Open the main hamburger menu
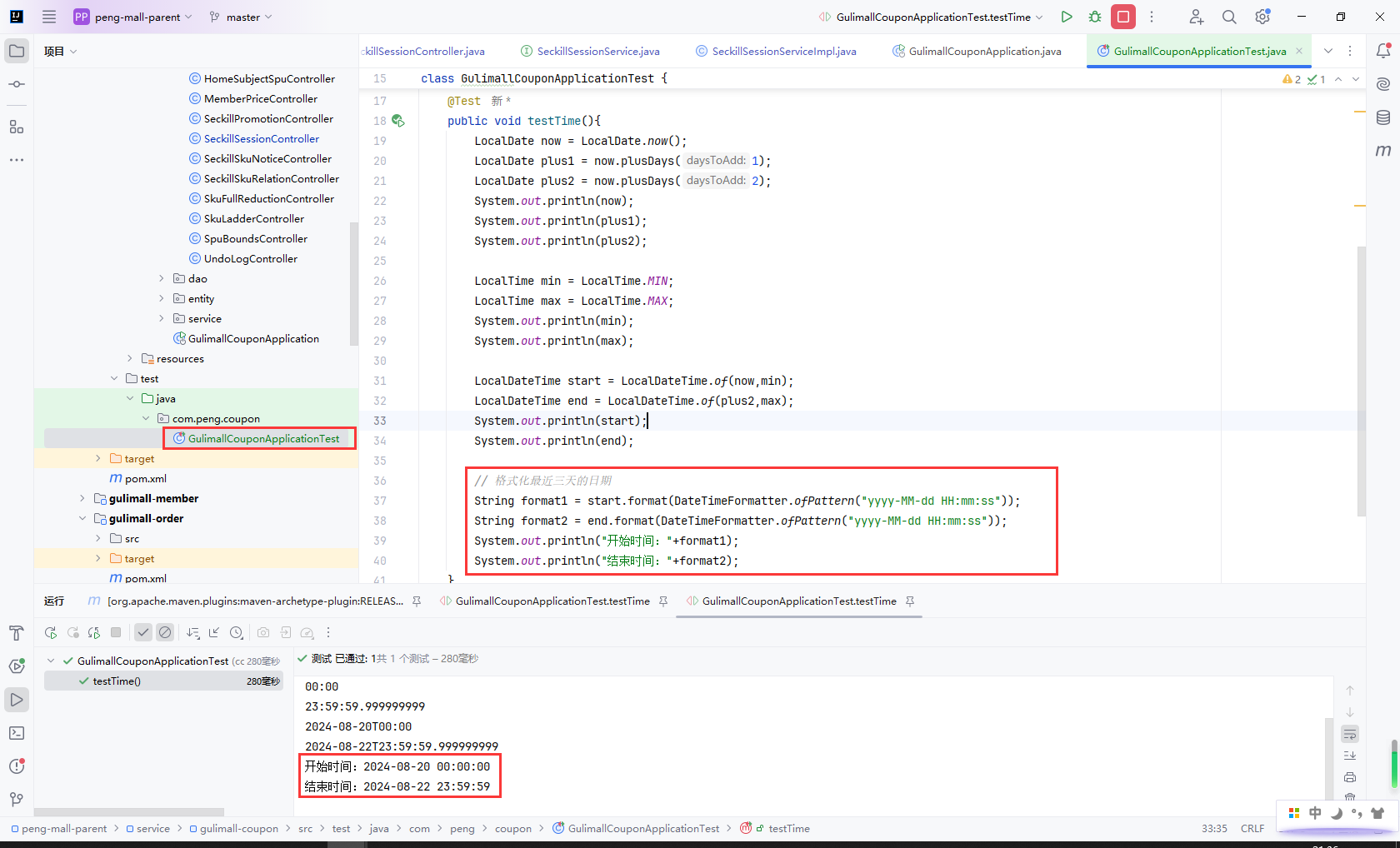 tap(49, 17)
